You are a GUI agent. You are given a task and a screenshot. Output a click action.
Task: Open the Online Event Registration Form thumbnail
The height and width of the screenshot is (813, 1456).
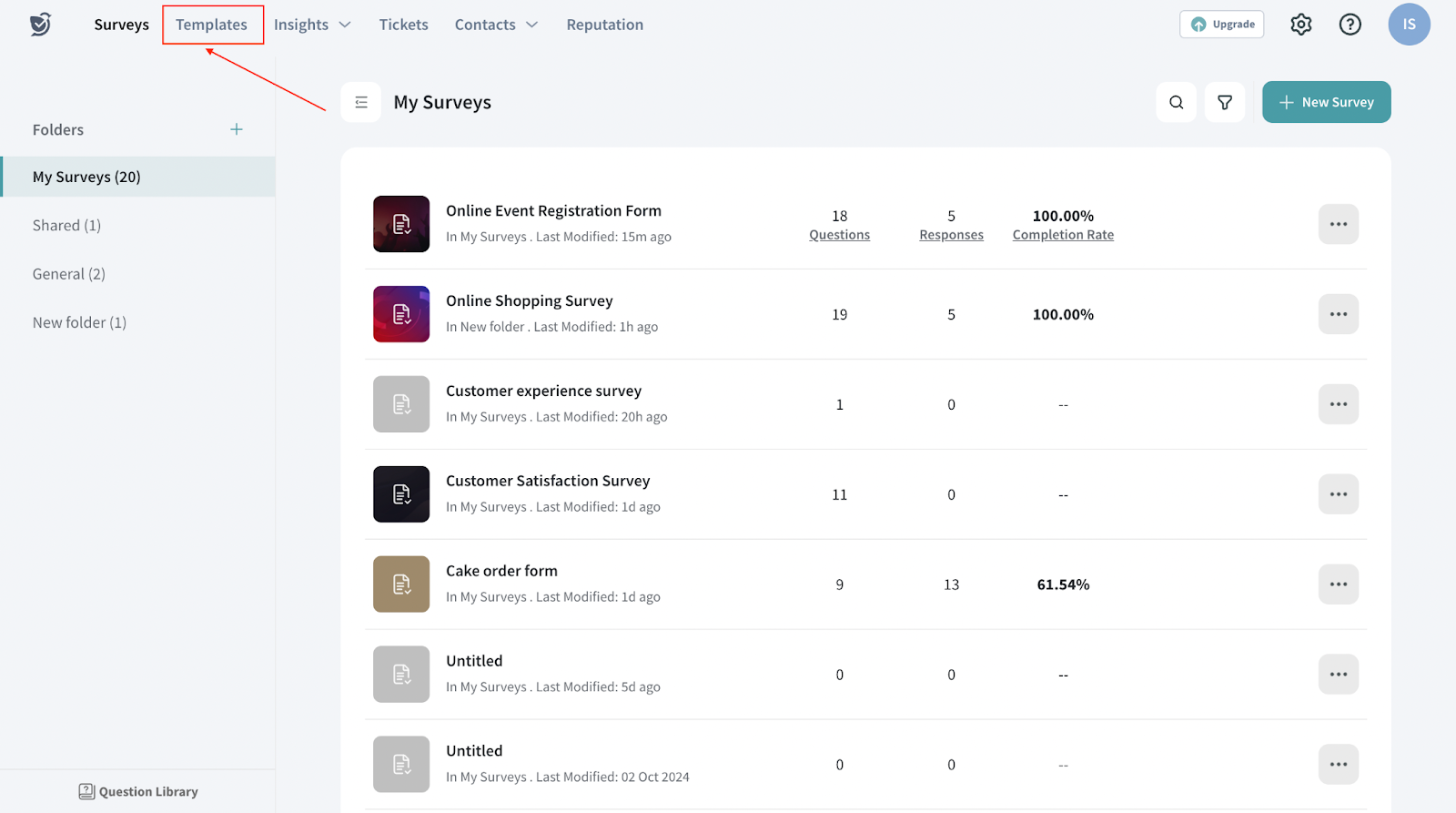click(x=401, y=224)
